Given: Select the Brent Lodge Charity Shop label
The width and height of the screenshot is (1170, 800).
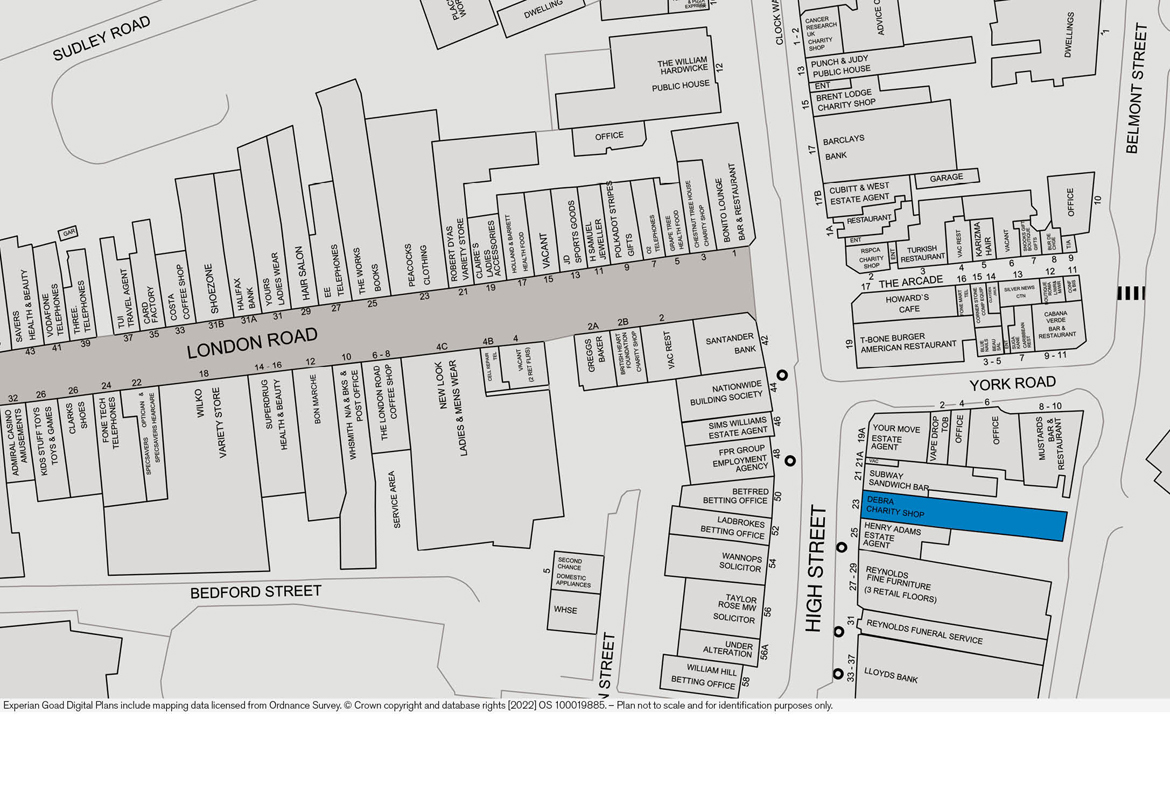Looking at the screenshot, I should 845,100.
